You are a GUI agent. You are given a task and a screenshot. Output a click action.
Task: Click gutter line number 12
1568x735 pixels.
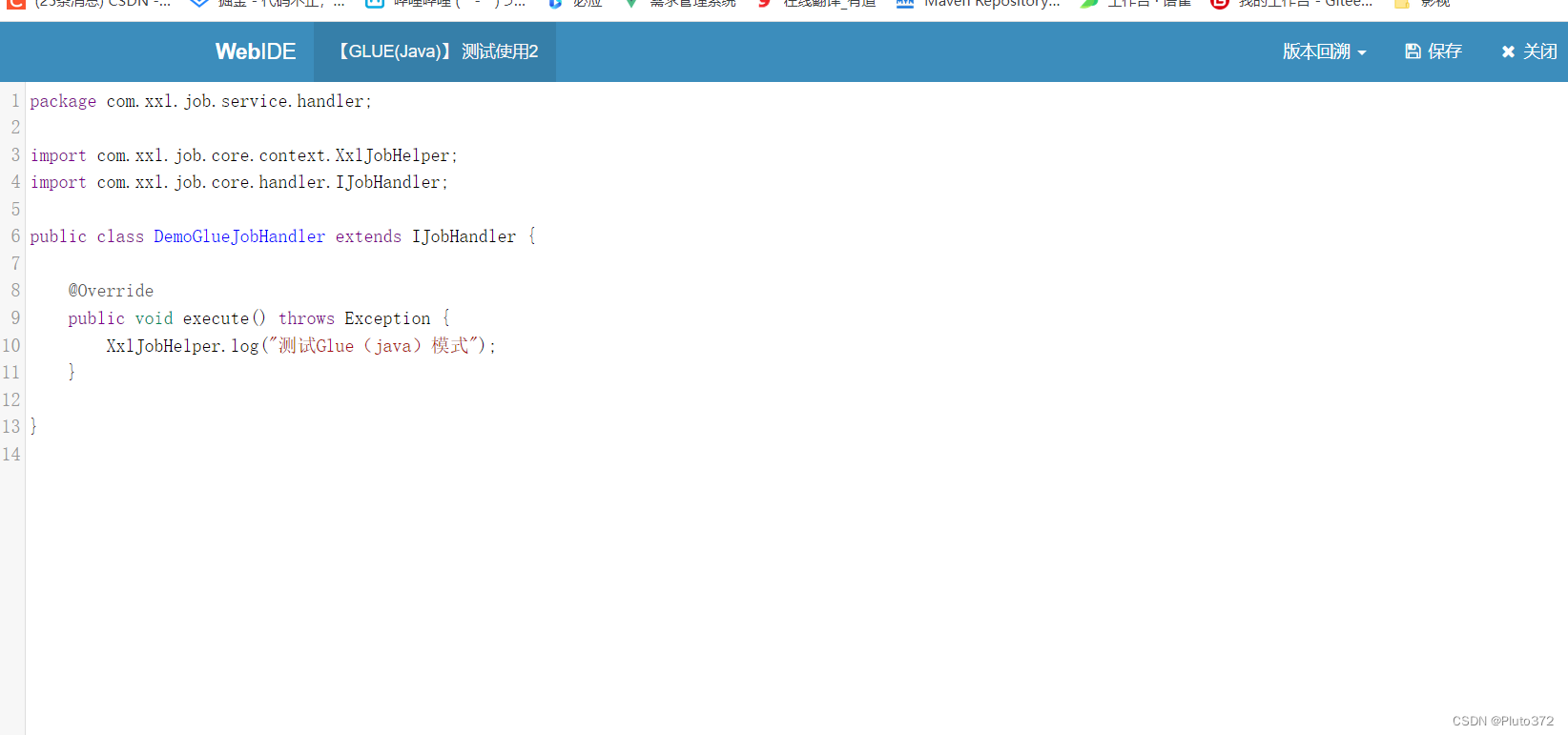(11, 399)
